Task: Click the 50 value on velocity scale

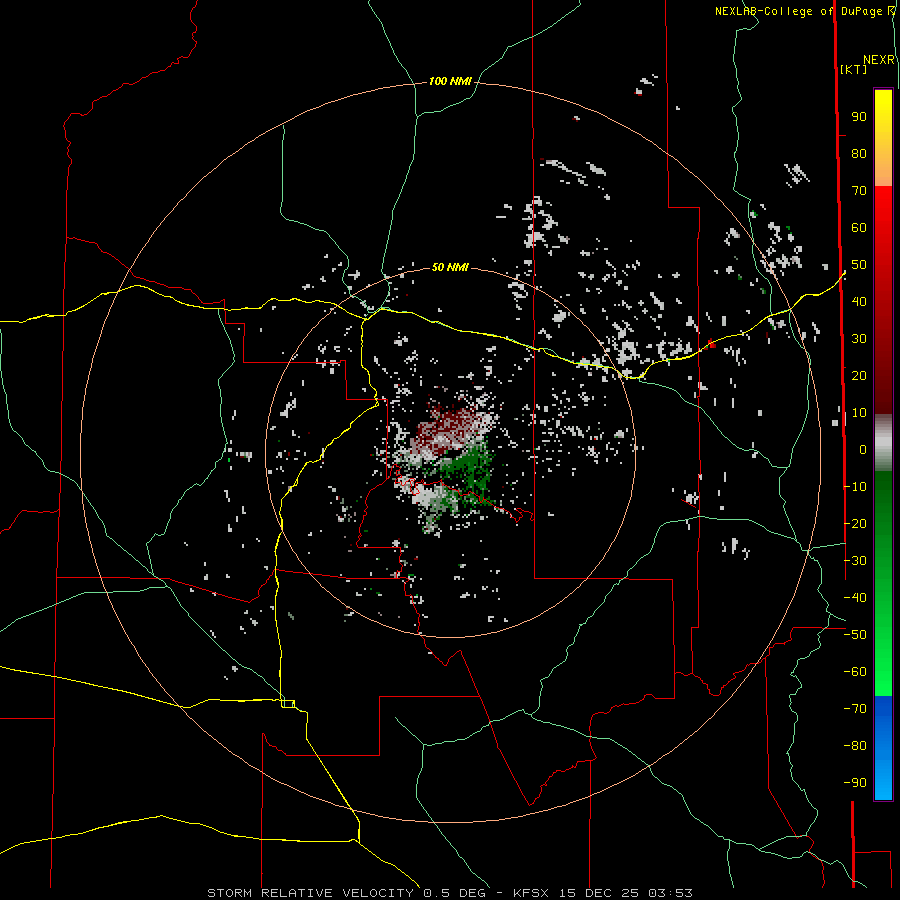Action: (x=859, y=265)
